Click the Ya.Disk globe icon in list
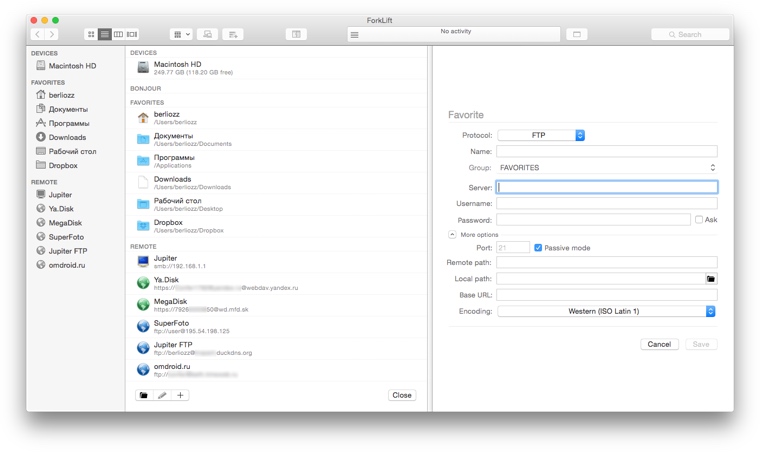The width and height of the screenshot is (760, 452). tap(143, 283)
